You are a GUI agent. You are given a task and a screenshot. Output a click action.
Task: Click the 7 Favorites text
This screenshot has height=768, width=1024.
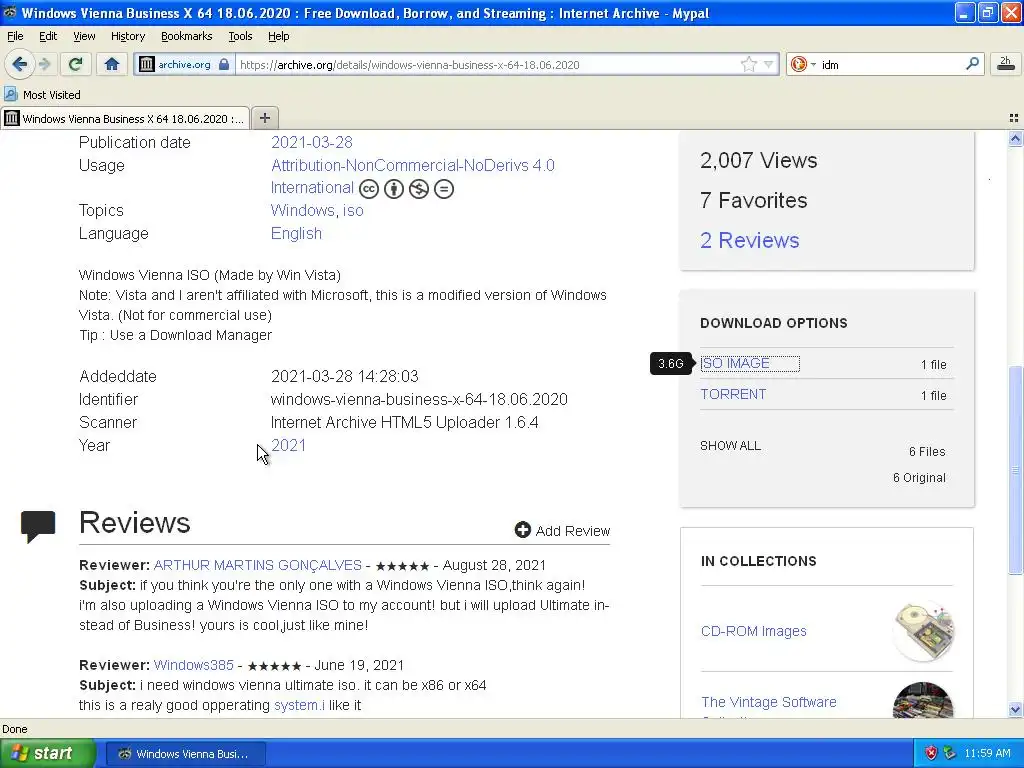point(754,200)
